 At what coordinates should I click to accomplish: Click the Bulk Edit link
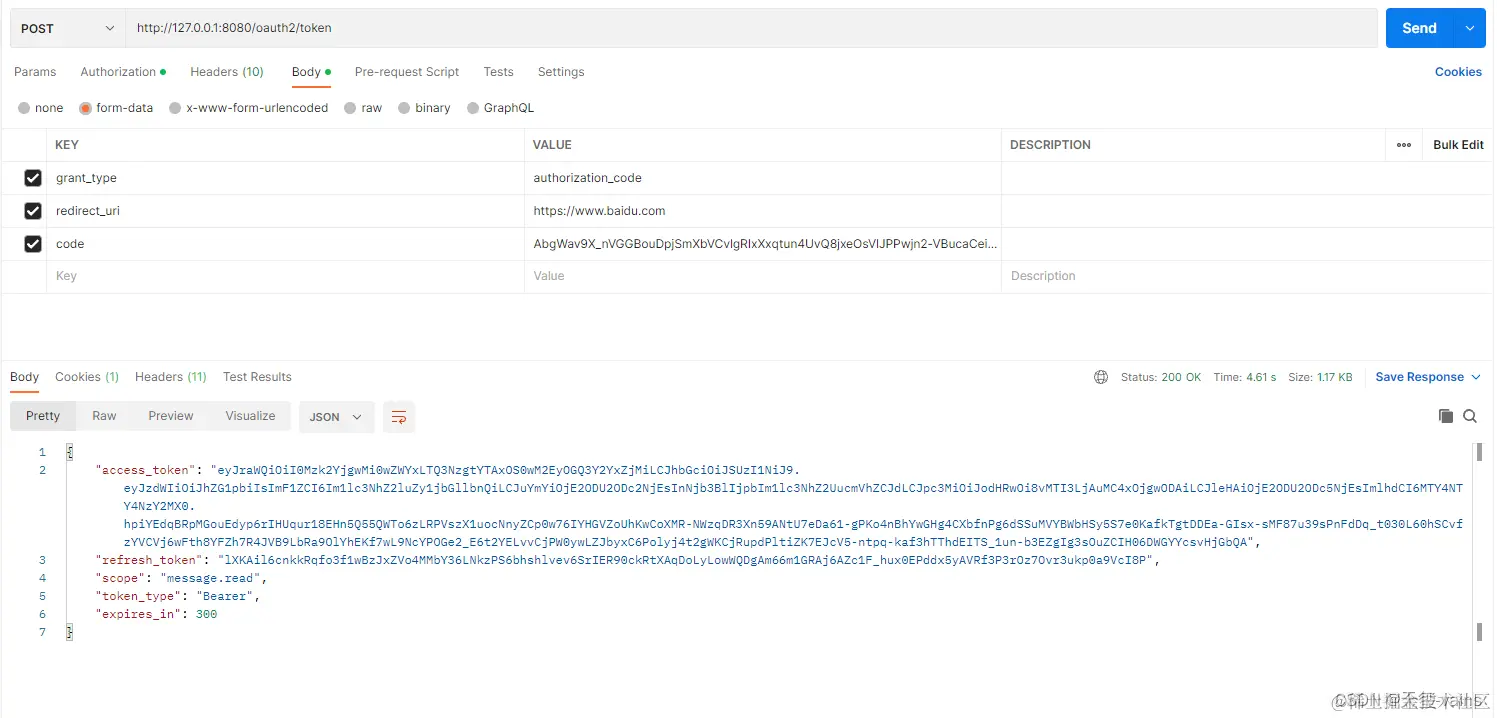[1458, 145]
